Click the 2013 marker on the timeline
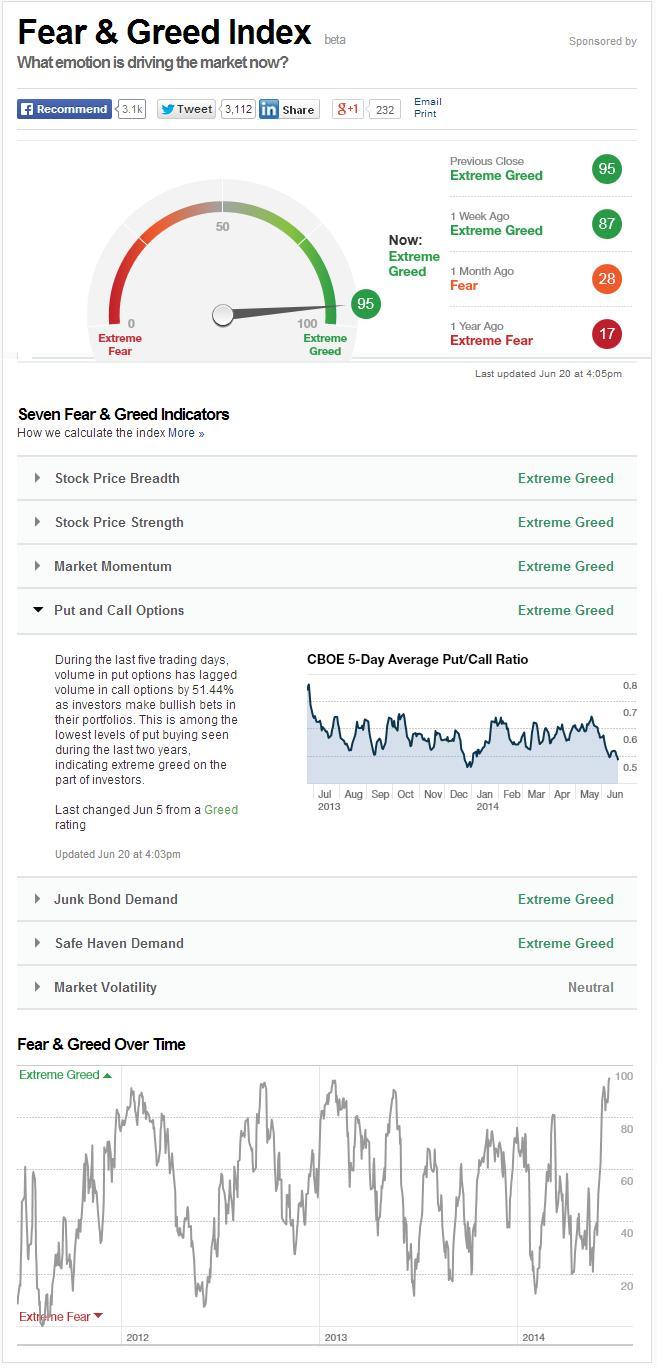This screenshot has width=657, height=1368. pyautogui.click(x=336, y=1337)
